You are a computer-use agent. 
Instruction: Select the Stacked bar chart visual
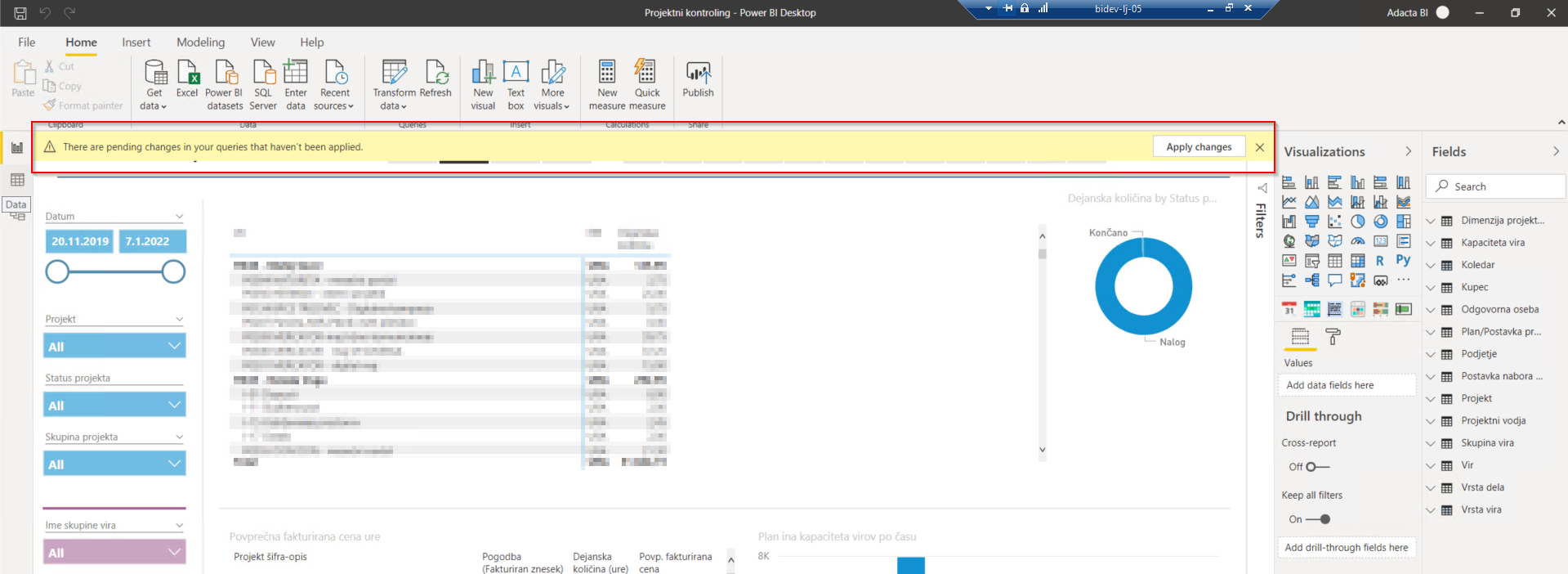[x=1289, y=182]
